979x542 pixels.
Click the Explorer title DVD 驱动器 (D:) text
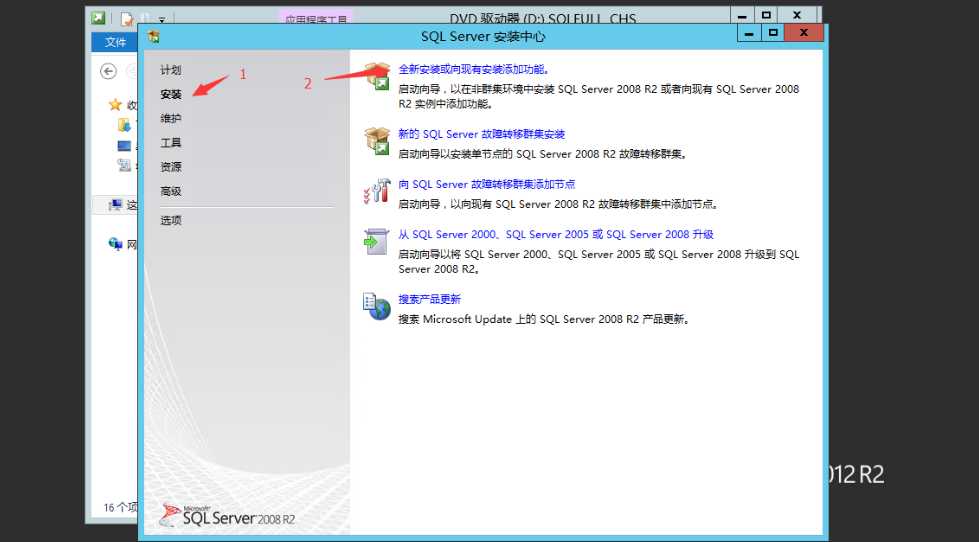(x=543, y=19)
